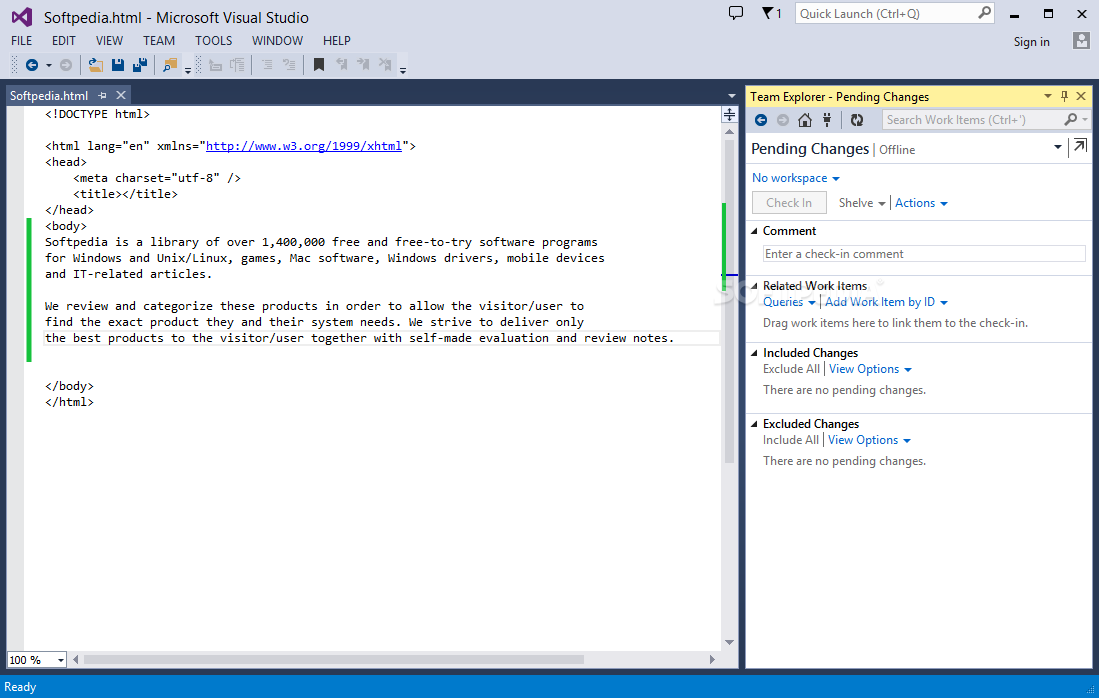Open the text editor toolbar overflow arrow
The width and height of the screenshot is (1099, 698).
[403, 71]
